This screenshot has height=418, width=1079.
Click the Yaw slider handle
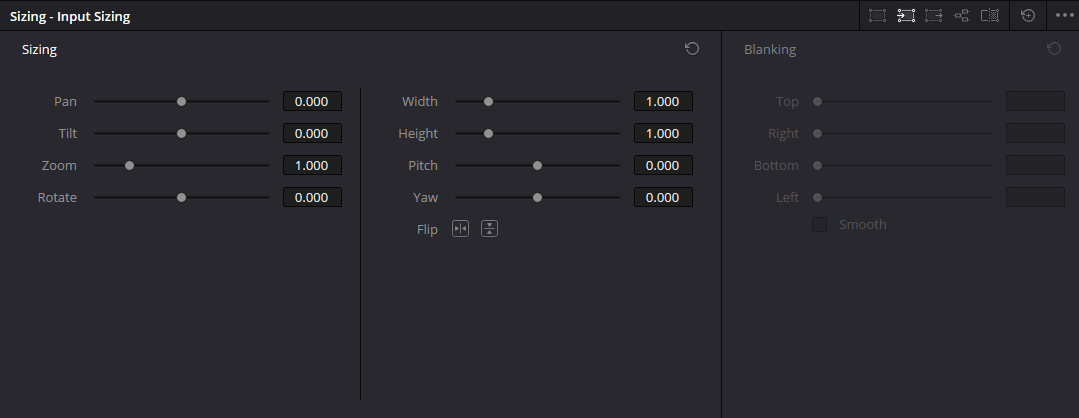click(x=537, y=198)
